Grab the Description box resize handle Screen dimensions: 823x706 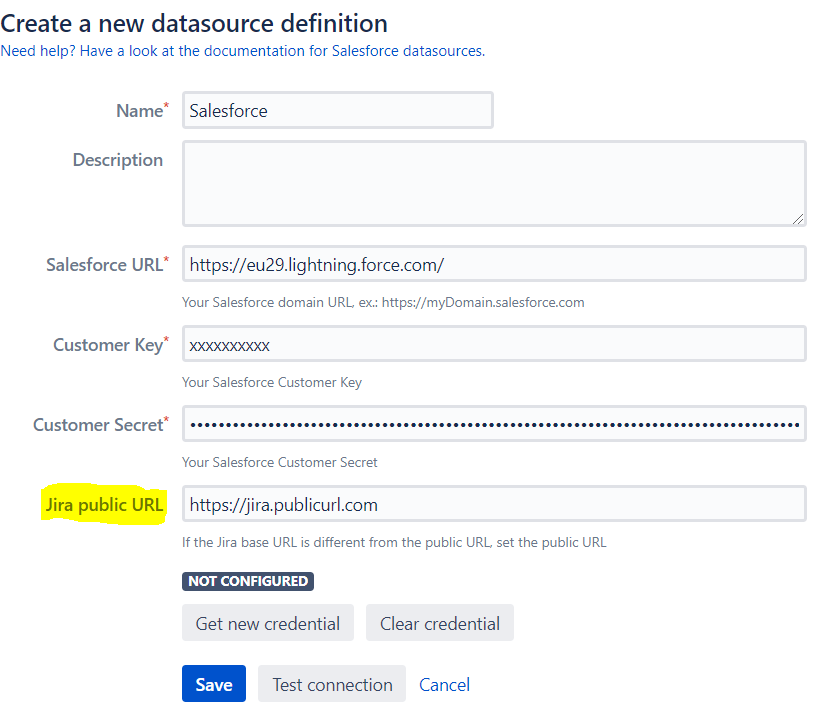coord(798,218)
